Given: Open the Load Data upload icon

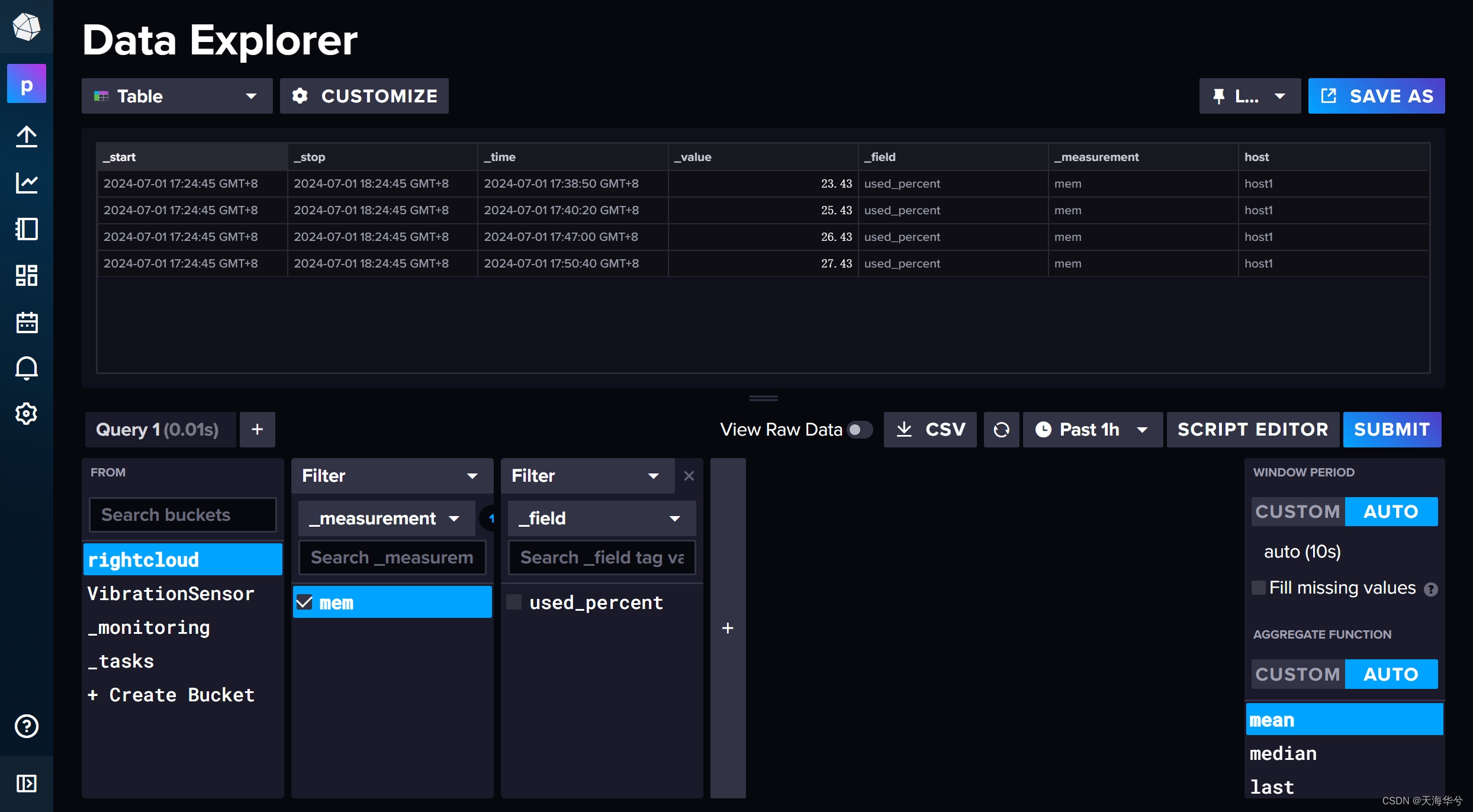Looking at the screenshot, I should point(26,137).
